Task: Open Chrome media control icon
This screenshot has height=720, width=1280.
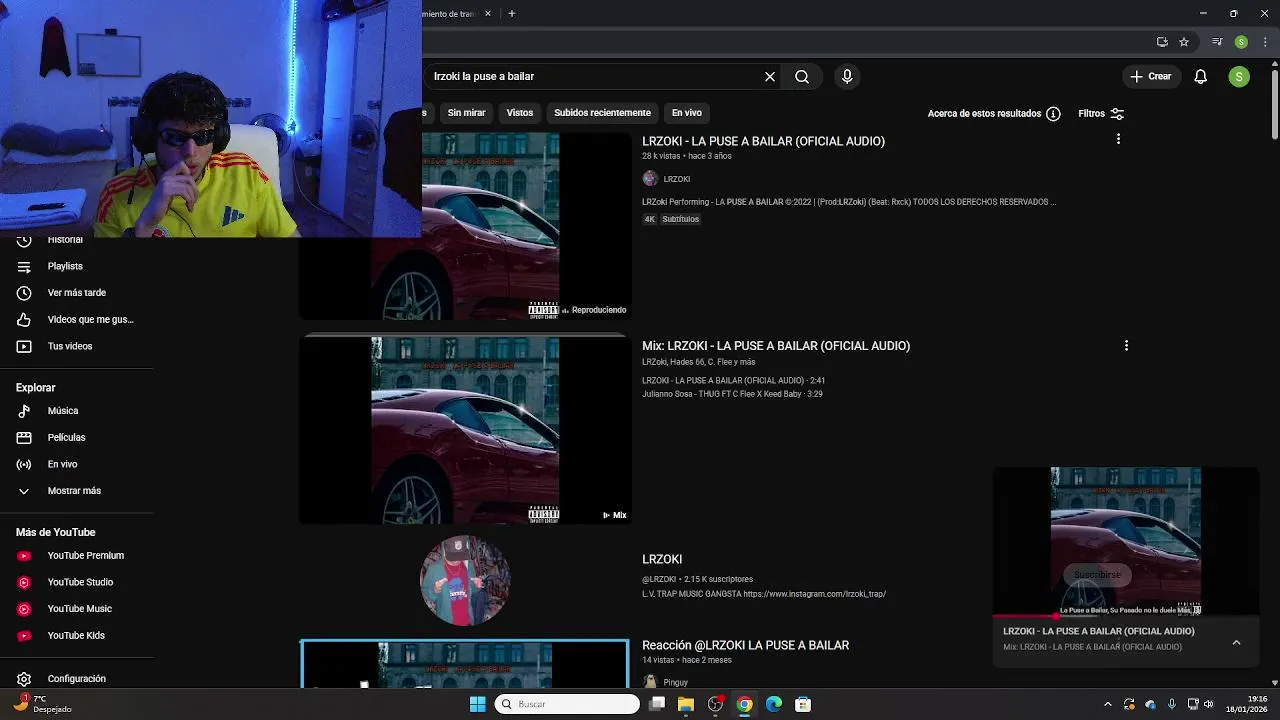Action: click(1217, 42)
